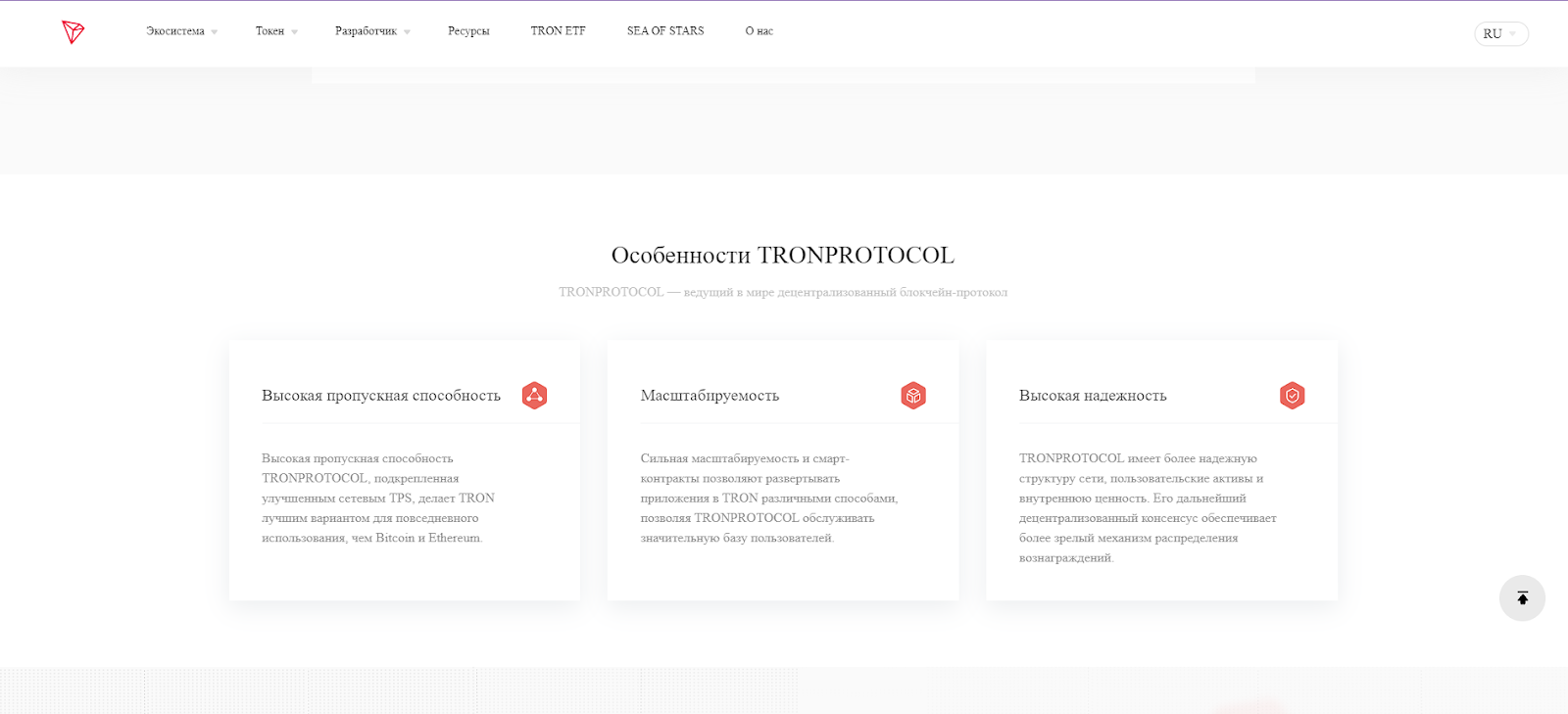Click the description about децентрализованный консенсус
Viewport: 1568px width, 714px height.
(1148, 507)
